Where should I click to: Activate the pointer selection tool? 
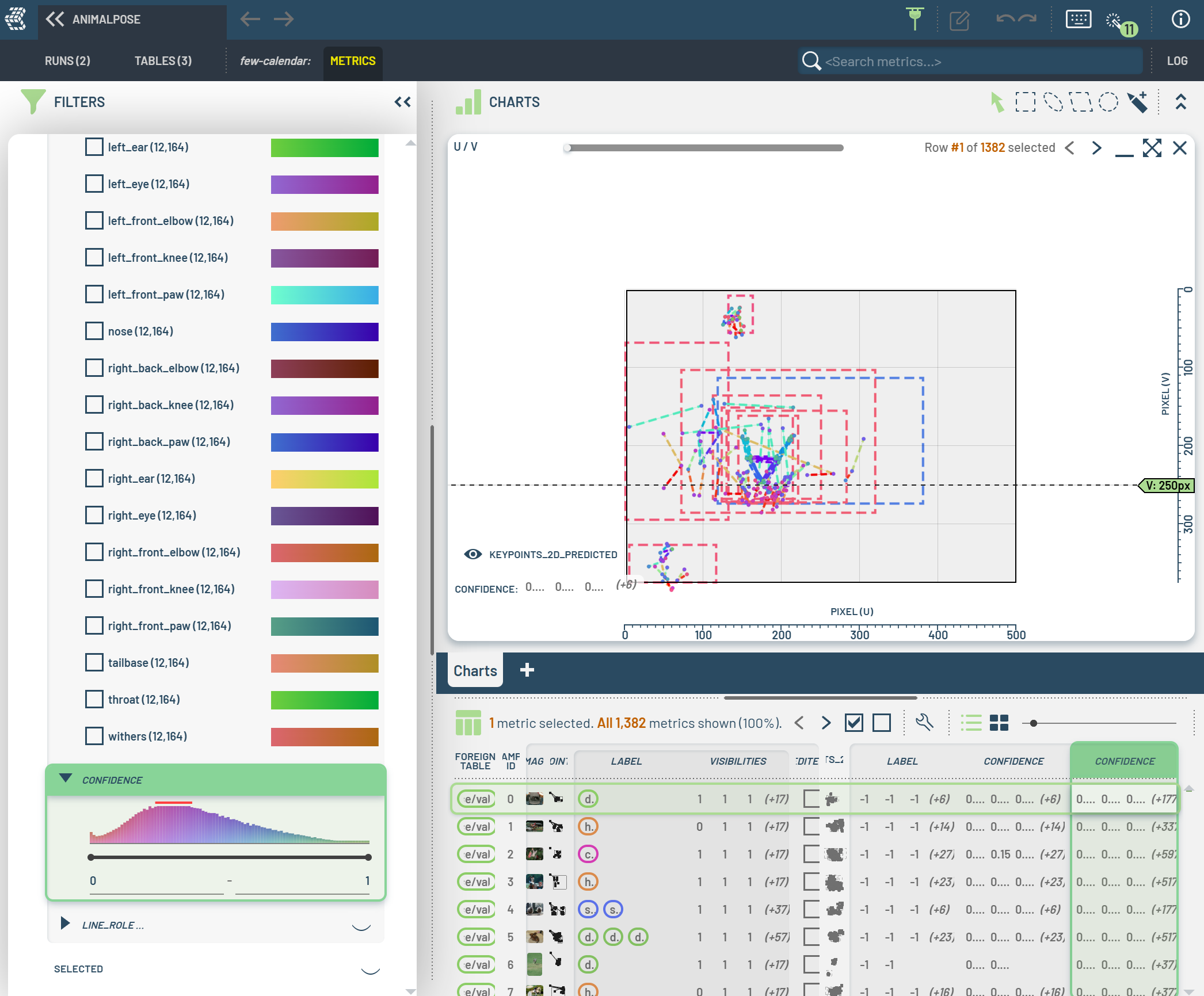click(997, 102)
